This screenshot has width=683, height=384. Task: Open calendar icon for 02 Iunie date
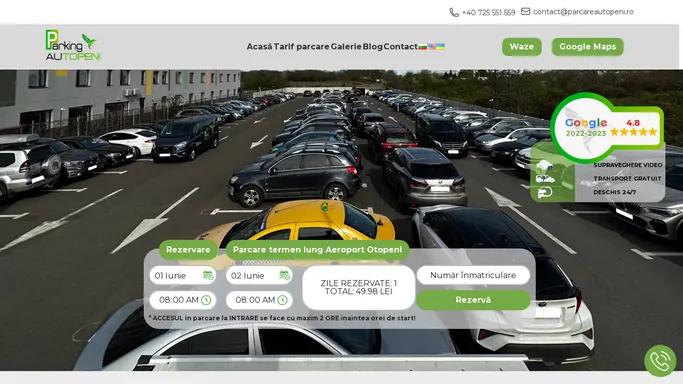[x=284, y=275]
